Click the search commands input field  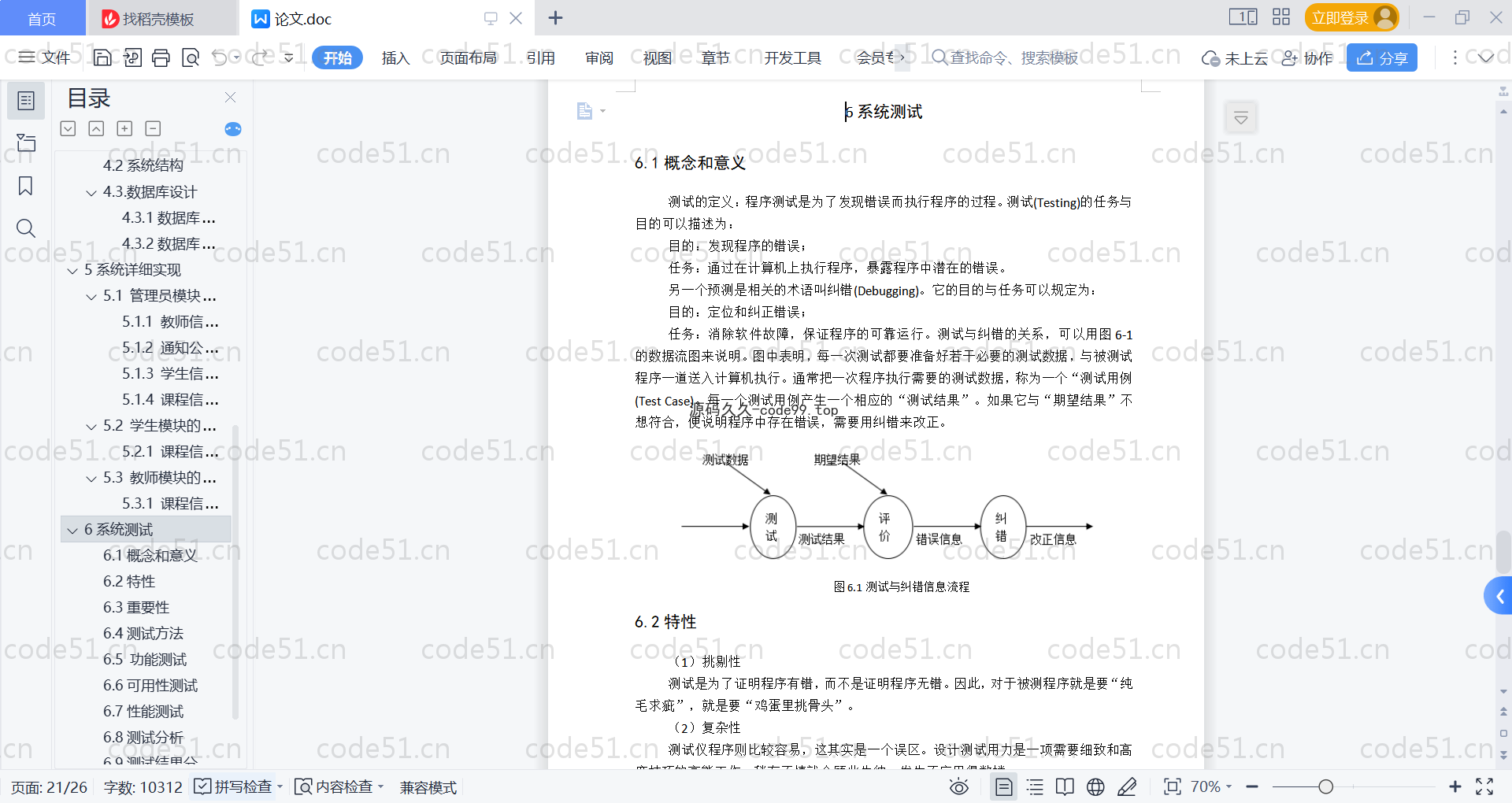[1005, 57]
